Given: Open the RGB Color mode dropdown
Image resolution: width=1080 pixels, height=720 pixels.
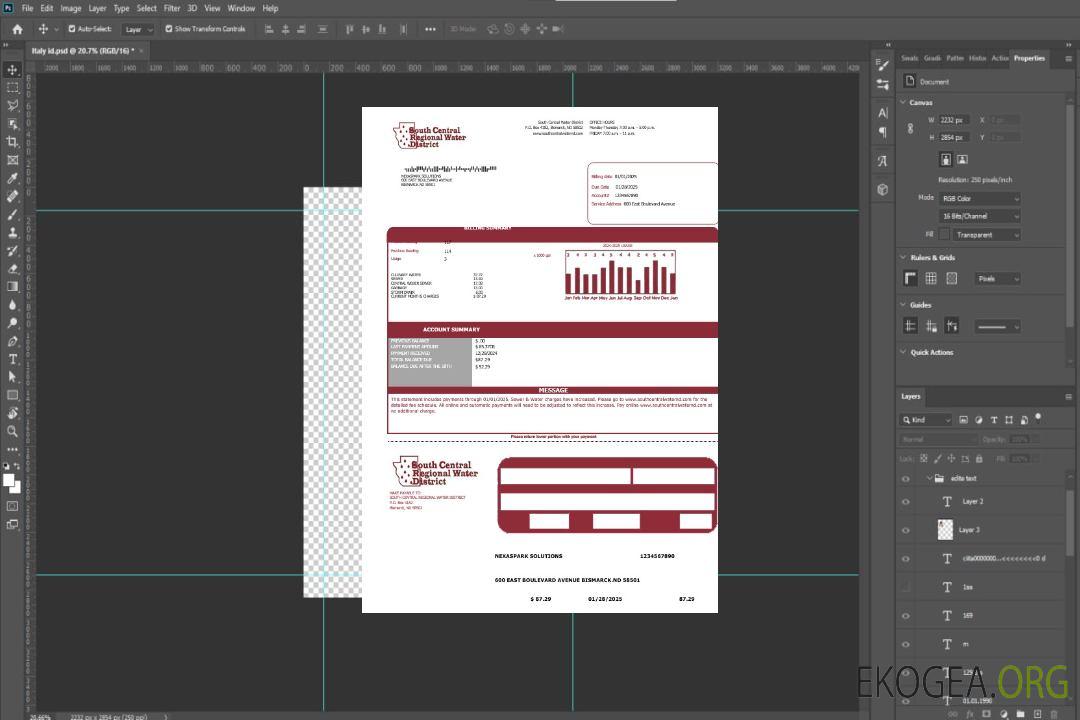Looking at the screenshot, I should click(x=979, y=198).
